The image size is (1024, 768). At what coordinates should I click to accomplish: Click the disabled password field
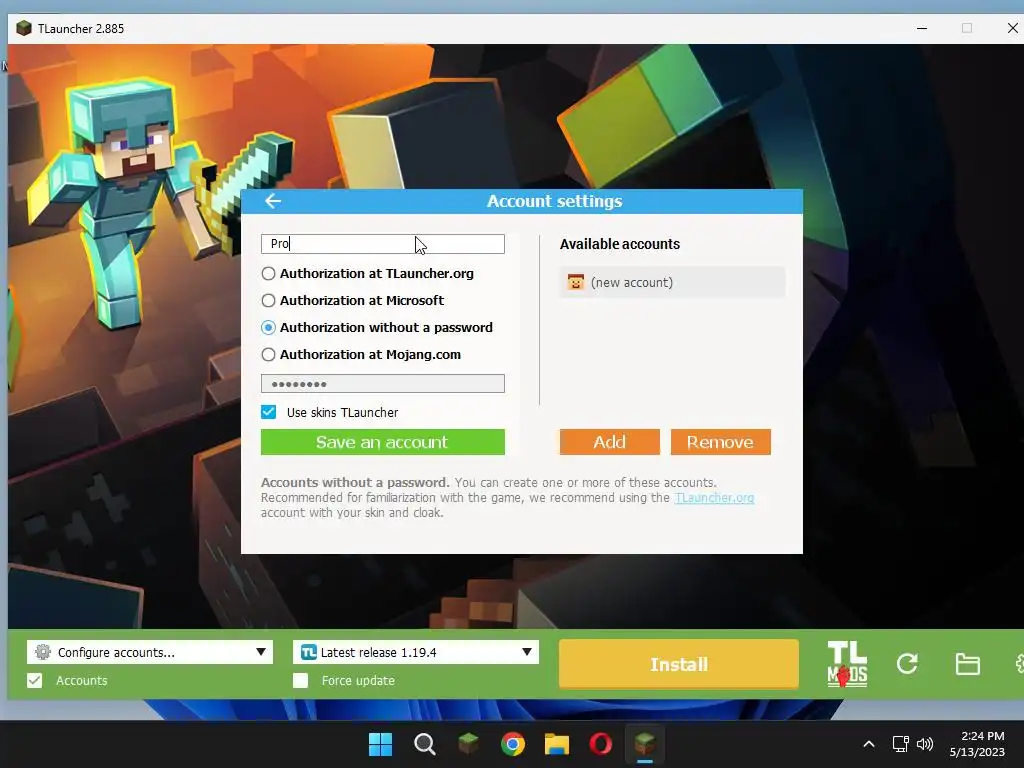pos(383,383)
